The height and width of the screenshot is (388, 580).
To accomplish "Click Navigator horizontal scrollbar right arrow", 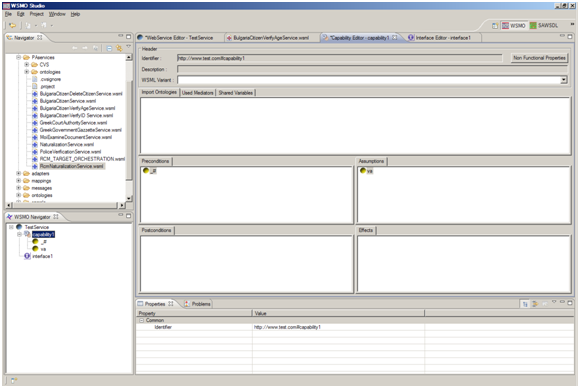I will pos(122,205).
